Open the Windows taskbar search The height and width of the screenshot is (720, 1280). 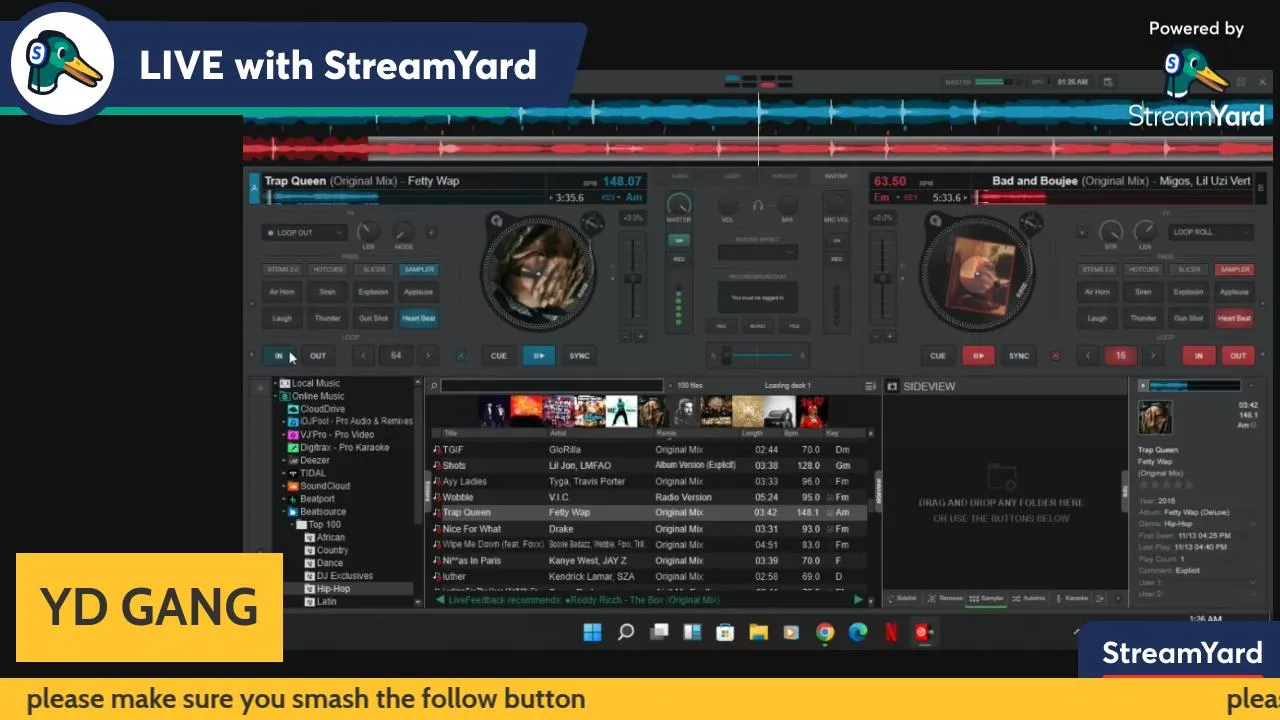626,632
